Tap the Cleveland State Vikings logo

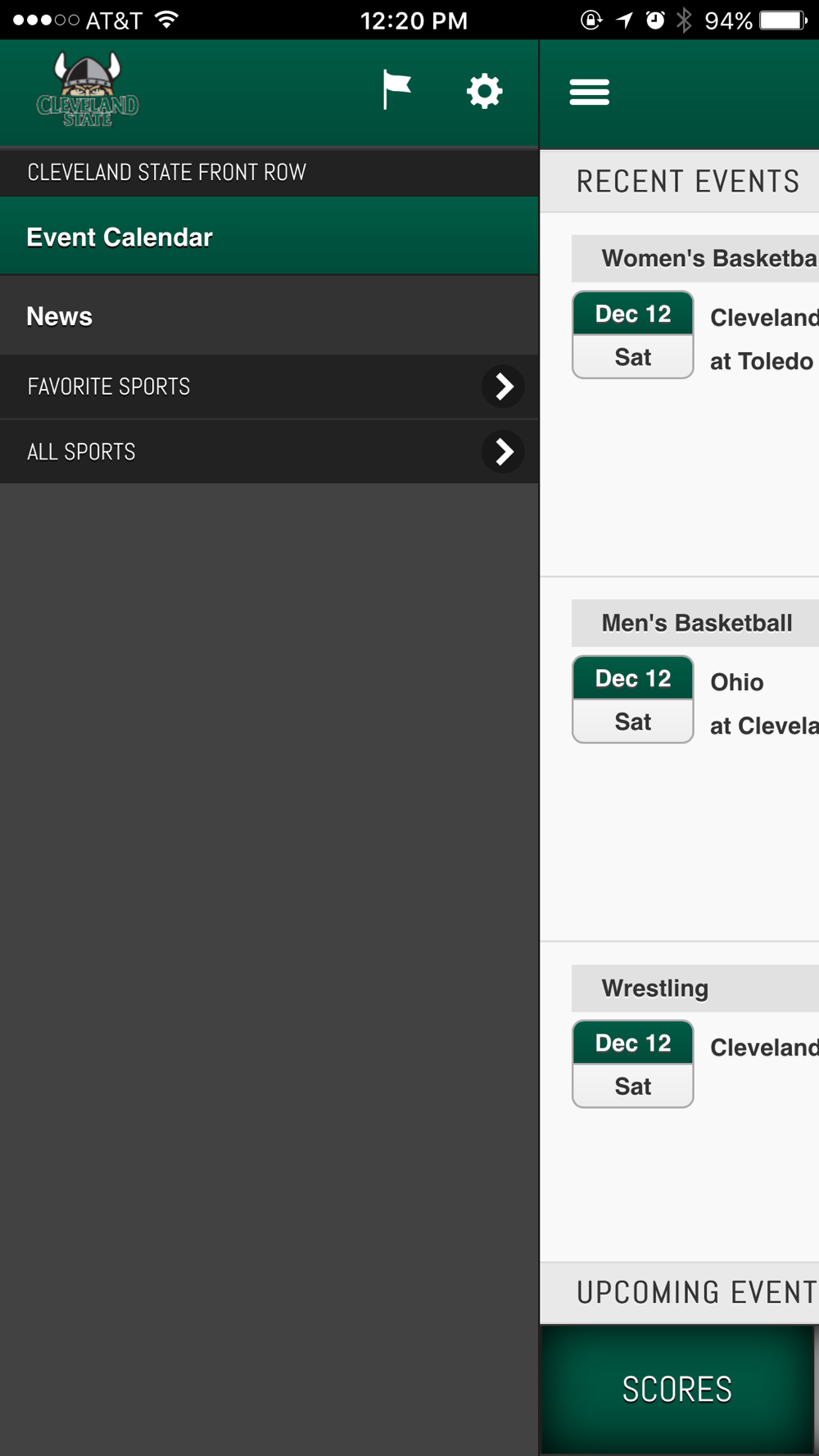(x=88, y=91)
